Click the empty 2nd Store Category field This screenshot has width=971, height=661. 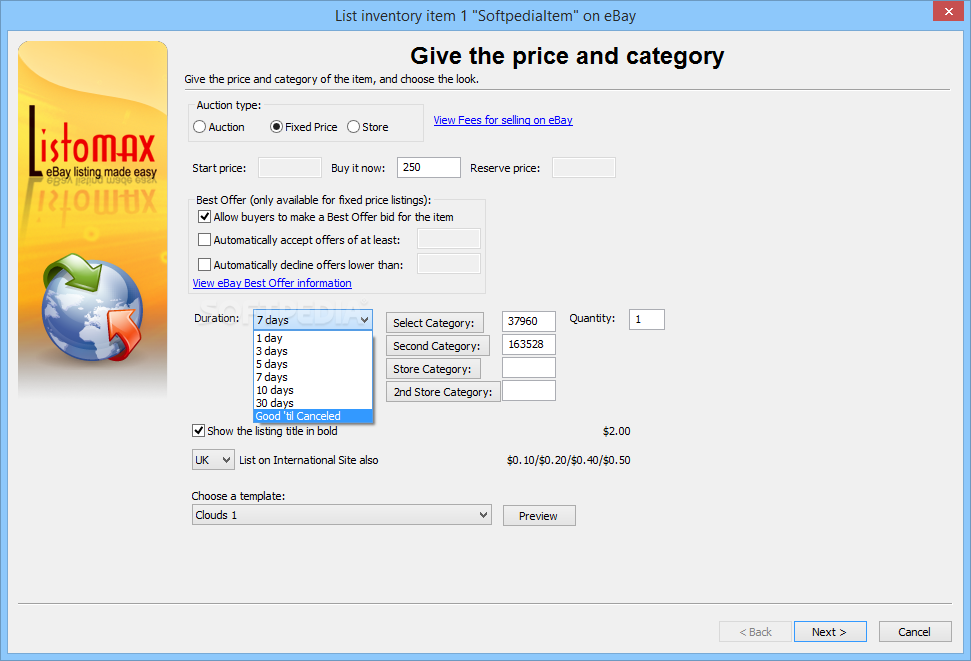point(529,390)
